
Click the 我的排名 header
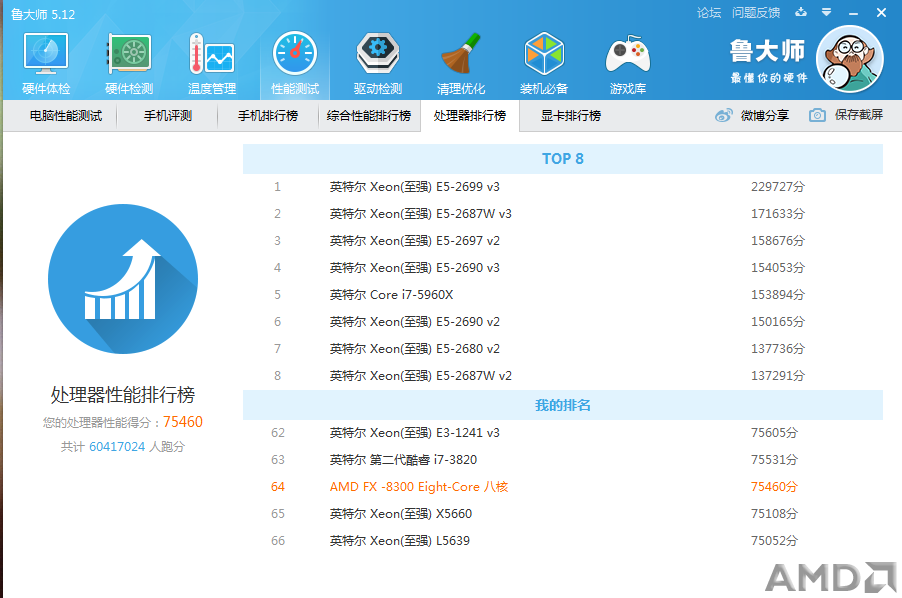[563, 405]
